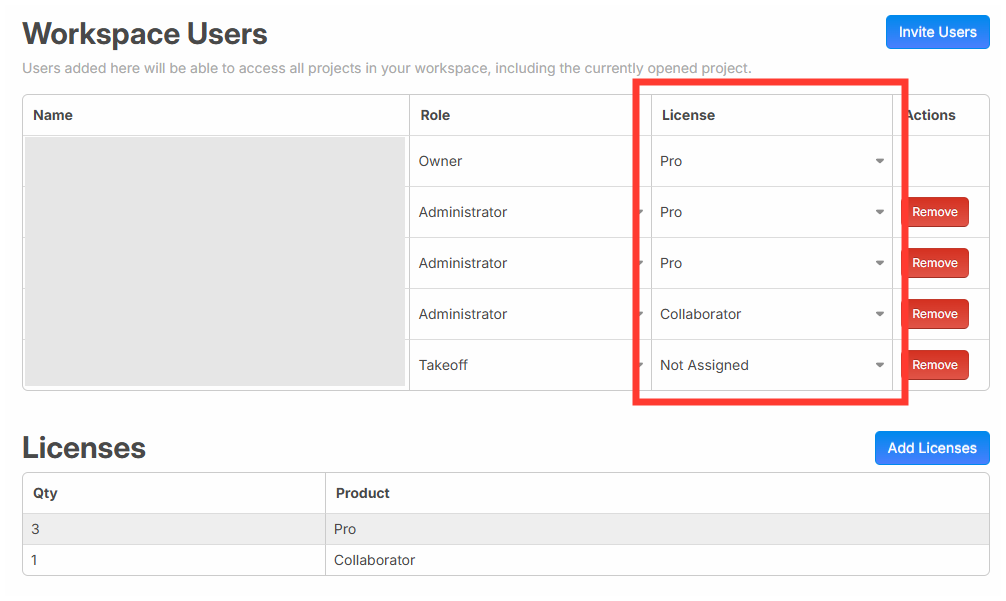
Task: Click the License column header
Action: pyautogui.click(x=688, y=115)
